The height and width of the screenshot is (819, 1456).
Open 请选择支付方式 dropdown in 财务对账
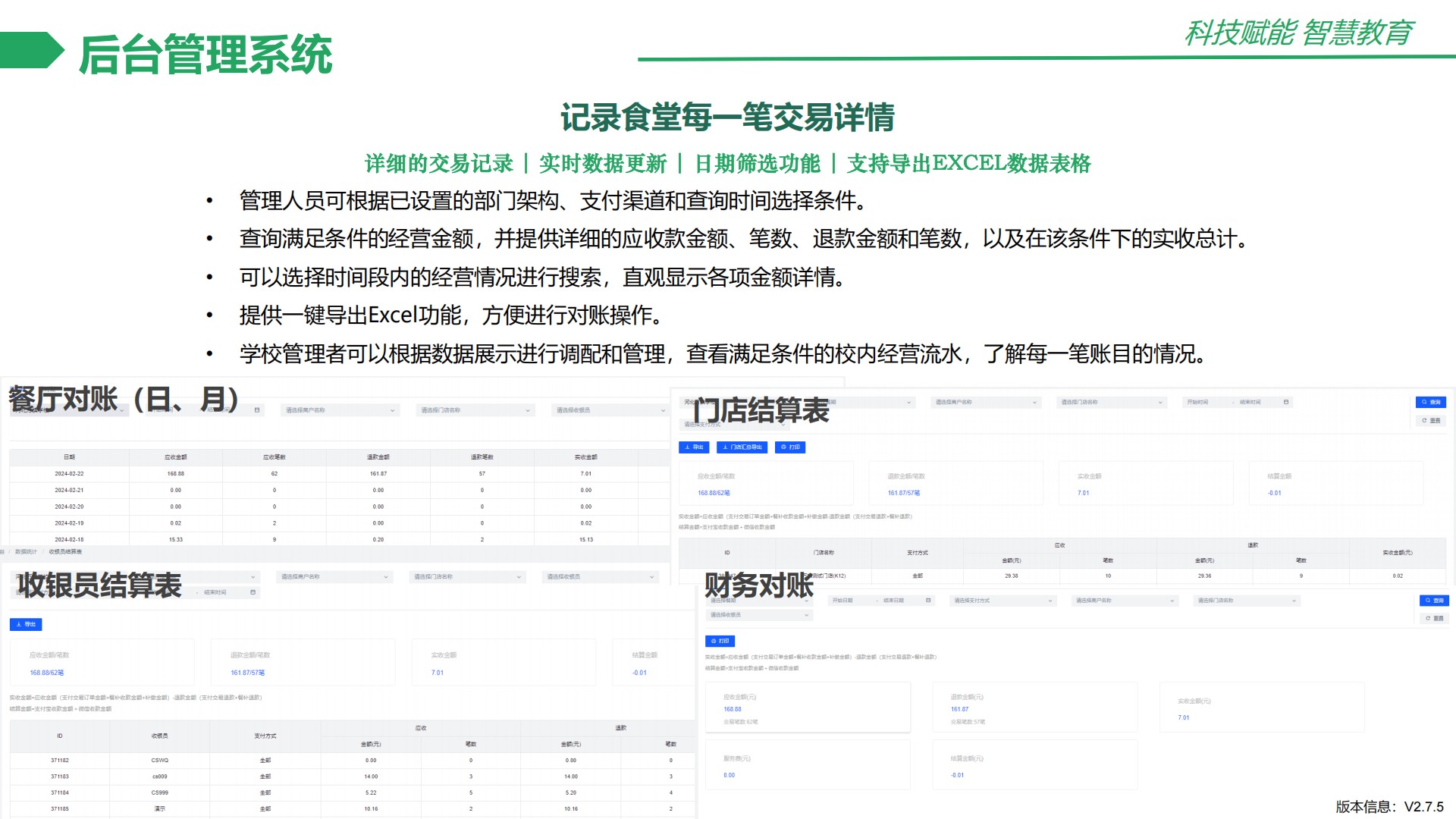[x=1003, y=601]
